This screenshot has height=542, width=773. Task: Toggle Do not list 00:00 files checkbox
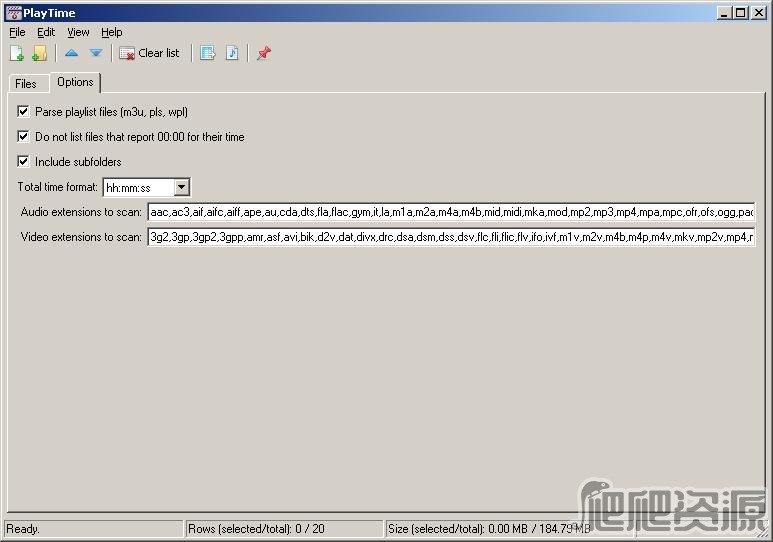point(23,136)
